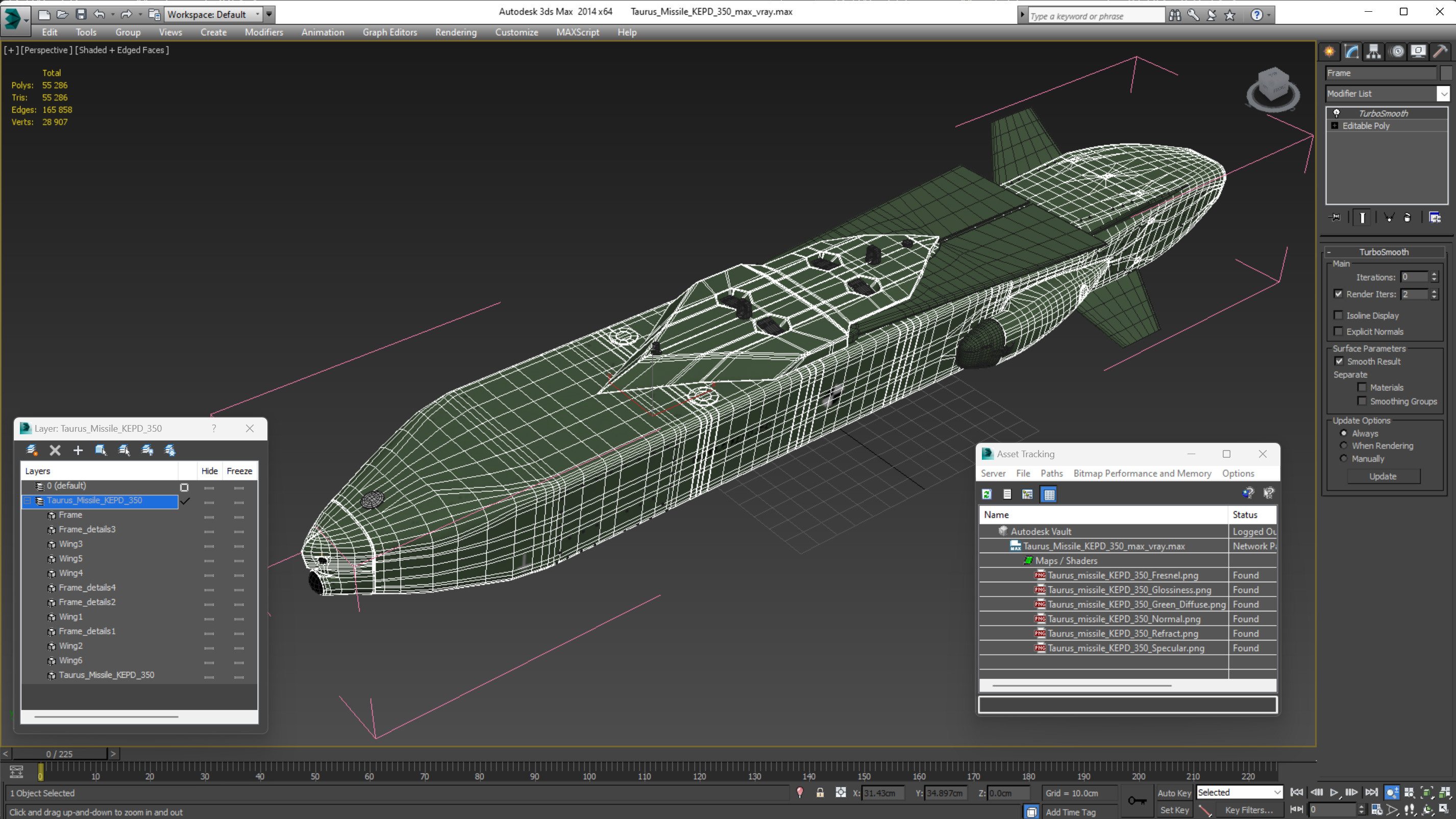Click the TurboSmooth Update button

[1383, 477]
